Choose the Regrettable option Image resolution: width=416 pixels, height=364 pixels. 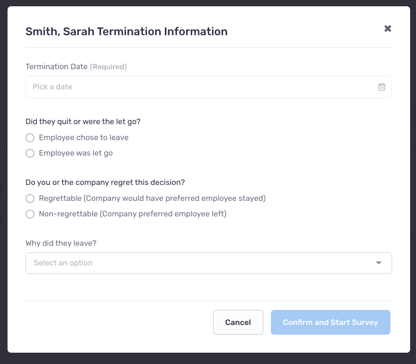30,199
